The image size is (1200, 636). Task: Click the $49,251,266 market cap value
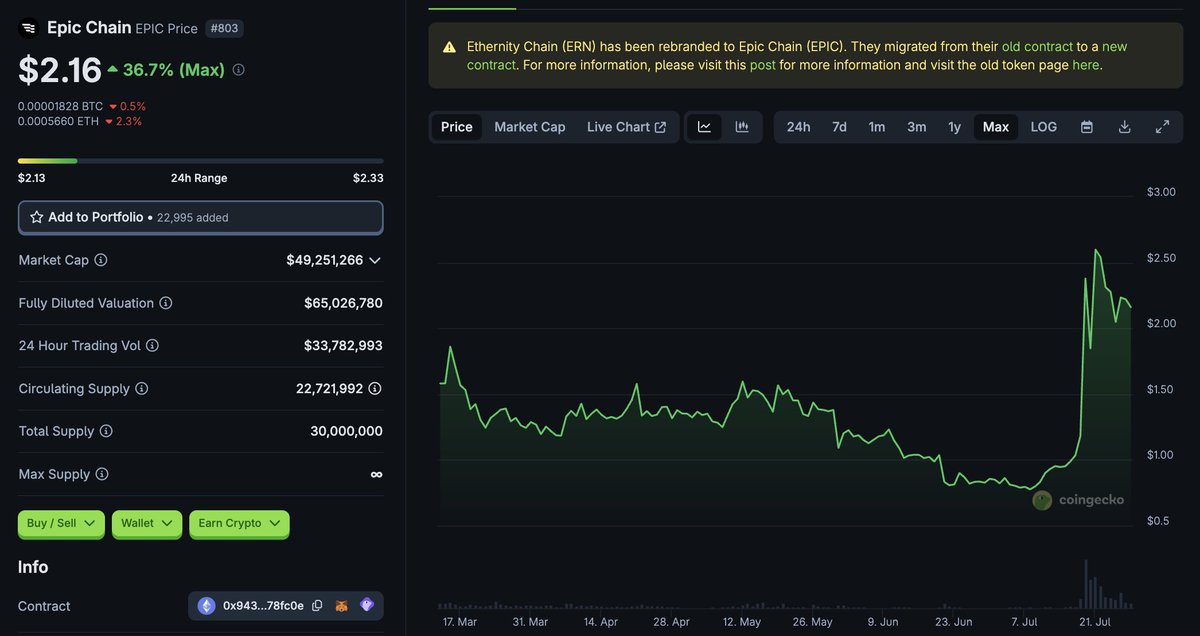click(x=325, y=260)
